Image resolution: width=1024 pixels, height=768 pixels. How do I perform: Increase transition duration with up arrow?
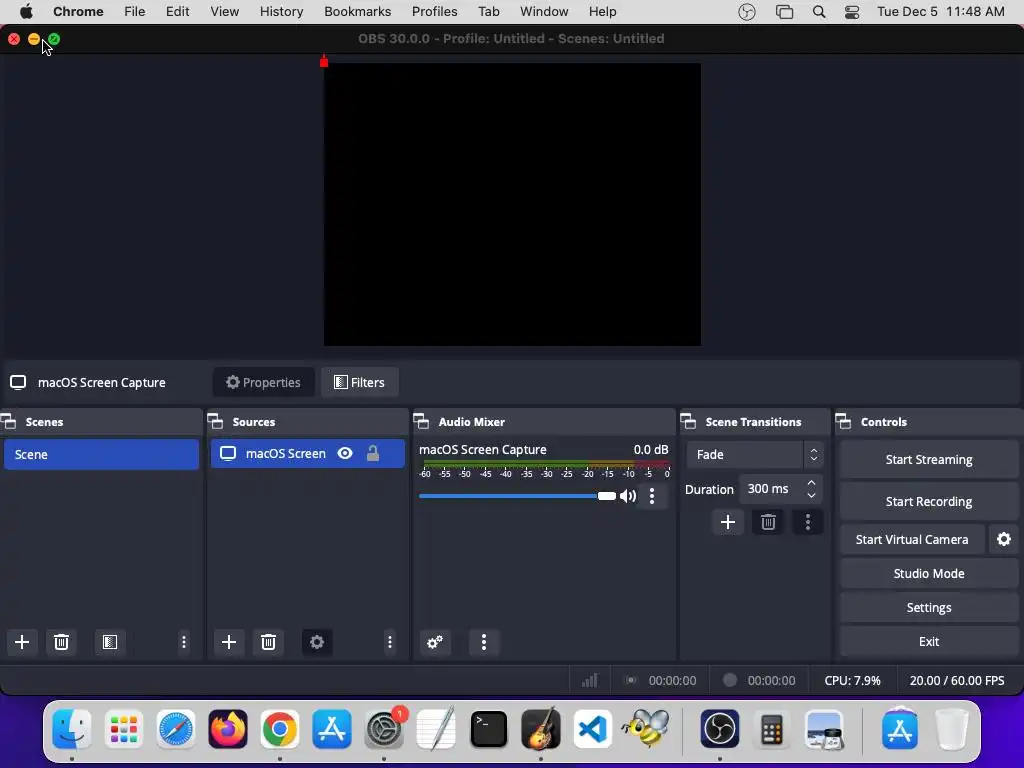click(x=811, y=483)
